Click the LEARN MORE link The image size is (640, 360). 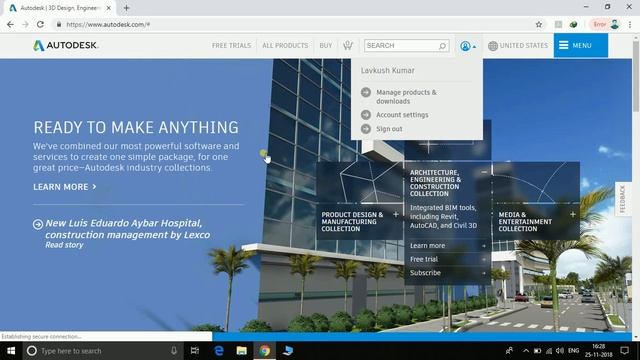tap(64, 187)
